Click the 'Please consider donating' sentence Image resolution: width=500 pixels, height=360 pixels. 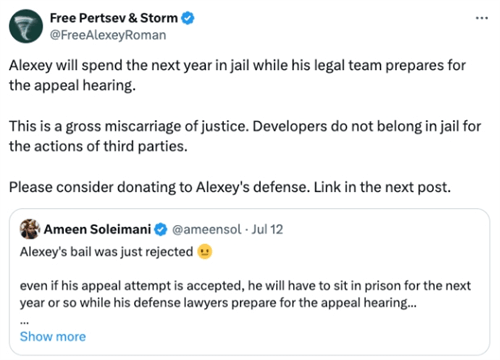230,187
